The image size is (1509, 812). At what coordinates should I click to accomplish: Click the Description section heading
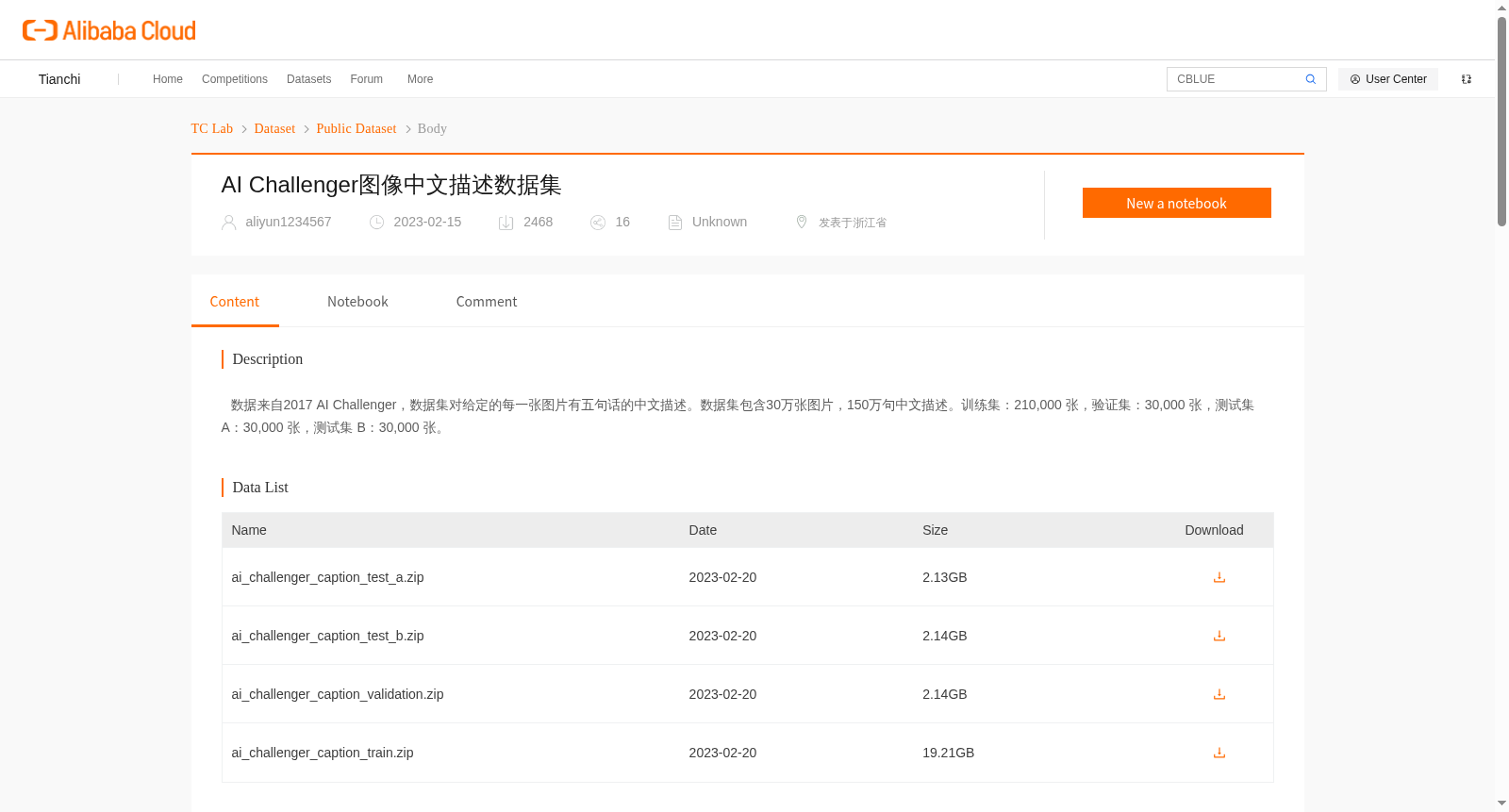(x=268, y=359)
